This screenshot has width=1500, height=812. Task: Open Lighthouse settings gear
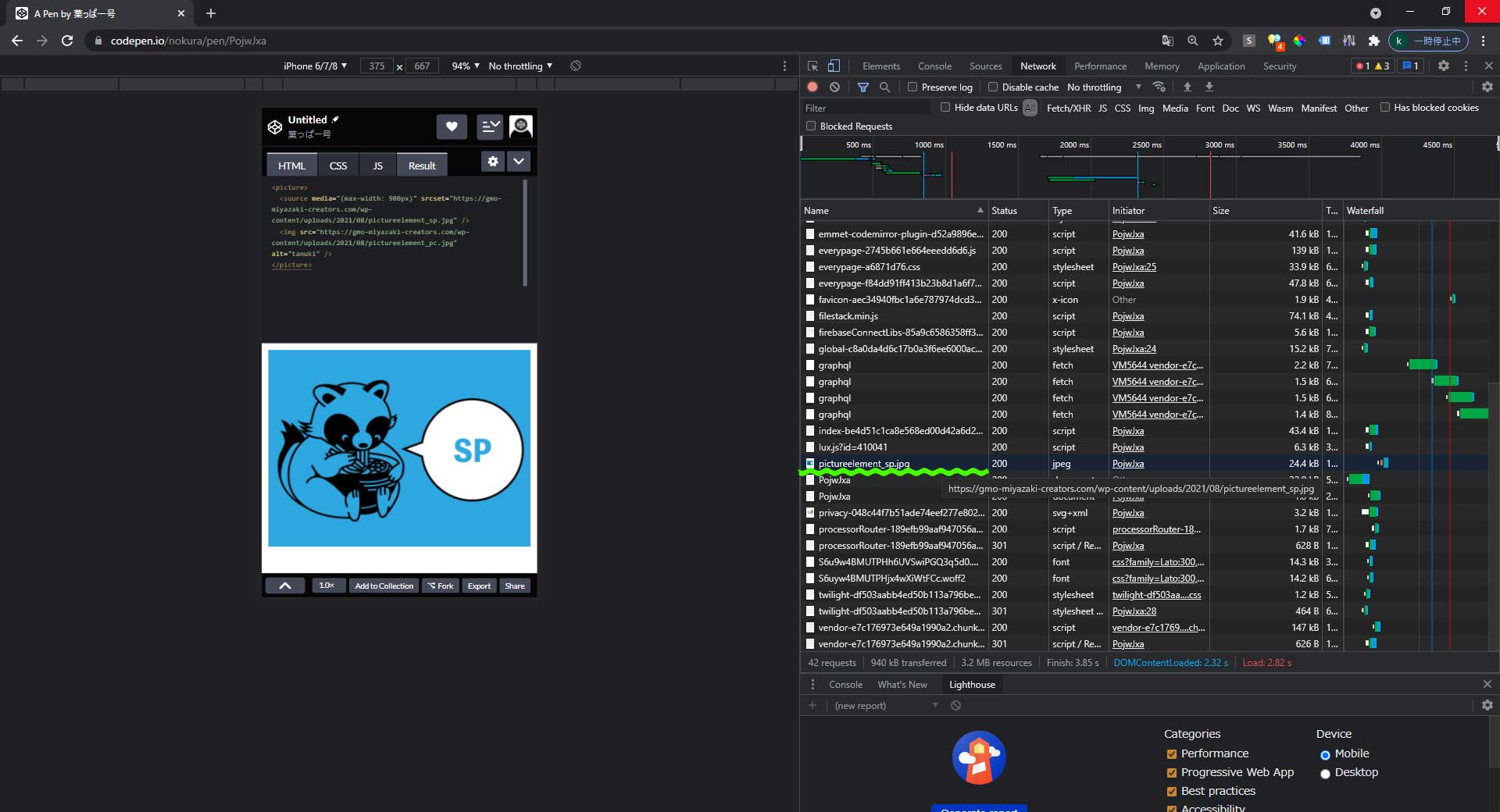(1487, 705)
